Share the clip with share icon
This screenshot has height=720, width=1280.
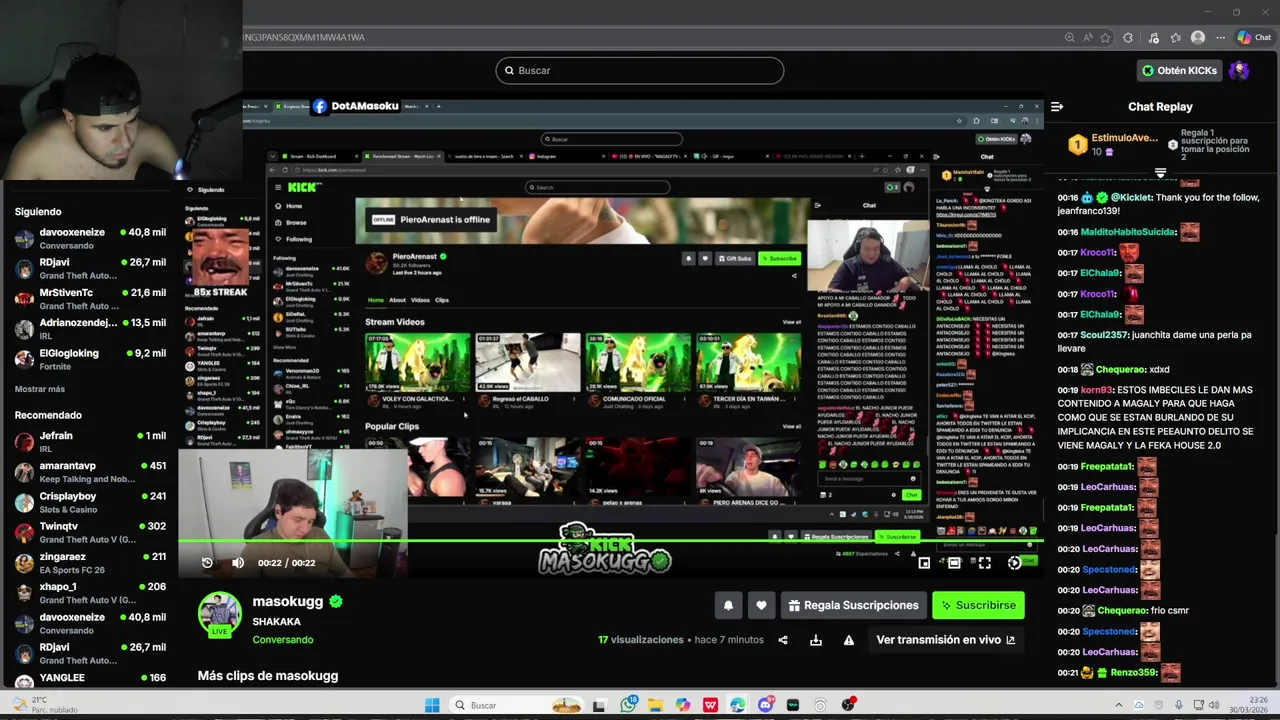tap(783, 640)
